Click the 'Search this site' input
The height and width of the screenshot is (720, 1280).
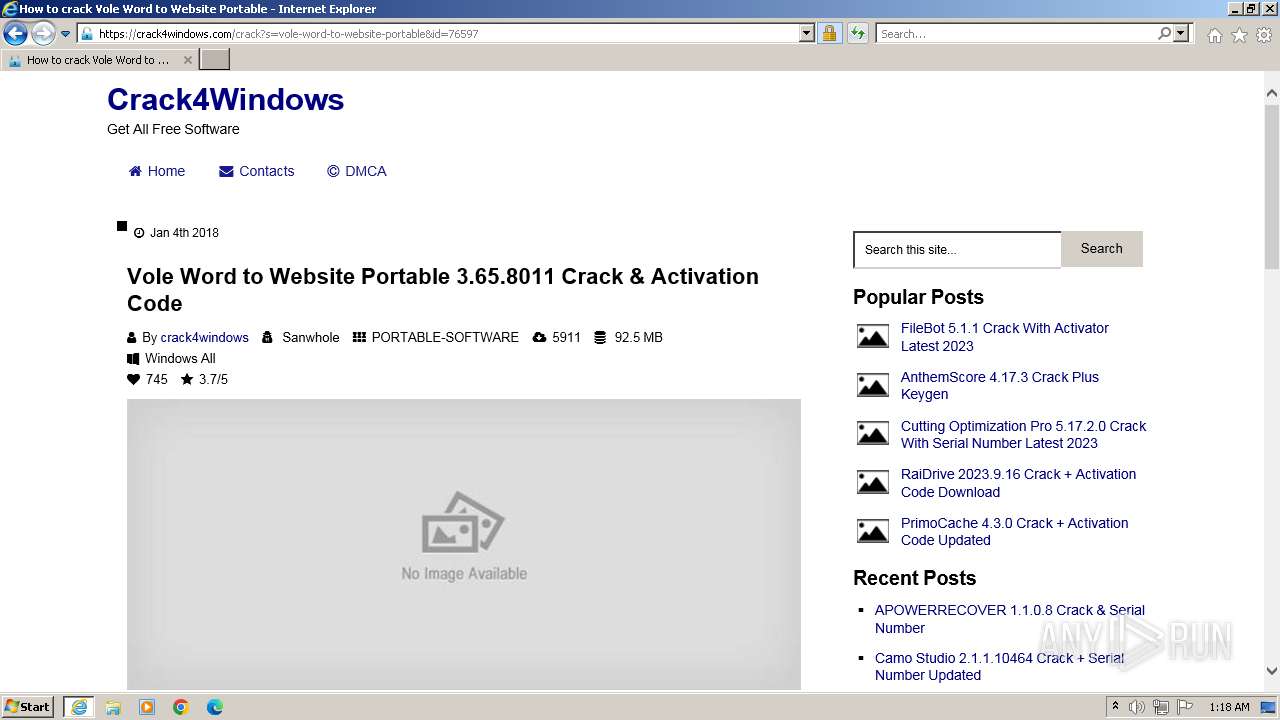(x=957, y=250)
